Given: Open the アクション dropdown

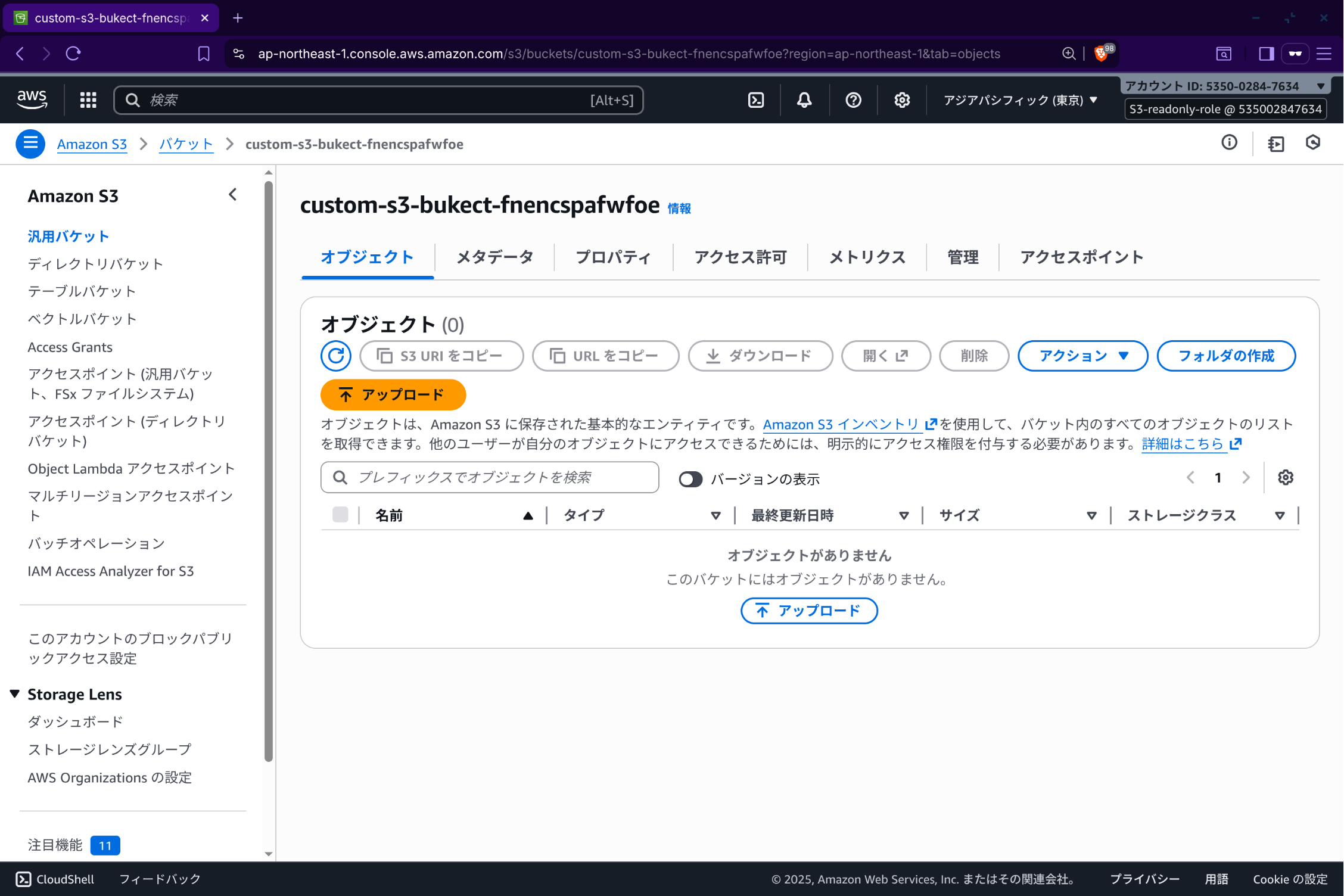Looking at the screenshot, I should point(1082,356).
